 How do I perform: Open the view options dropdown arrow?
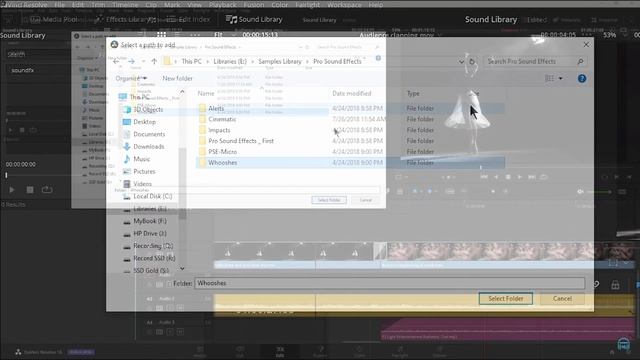coord(560,78)
